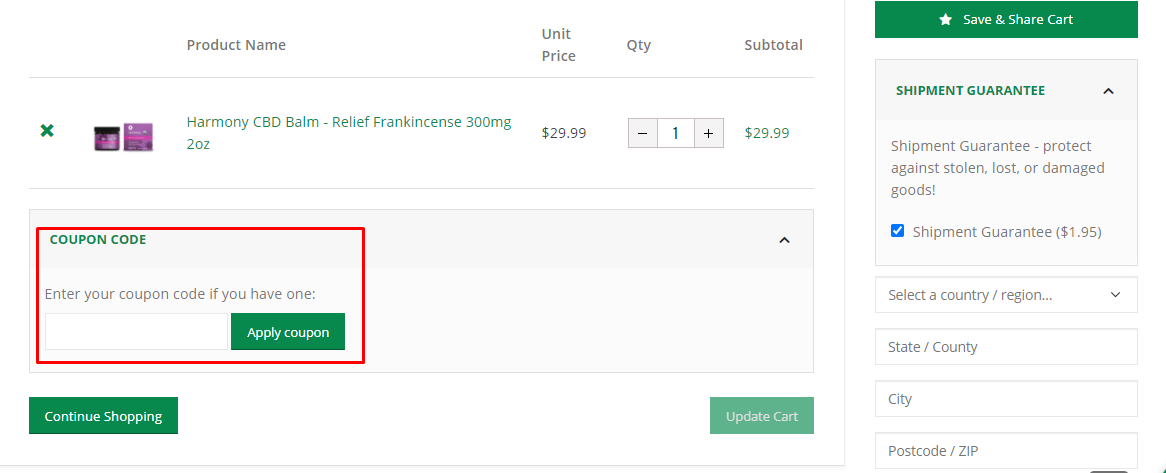Click the coupon code text field
The height and width of the screenshot is (473, 1166).
(136, 332)
